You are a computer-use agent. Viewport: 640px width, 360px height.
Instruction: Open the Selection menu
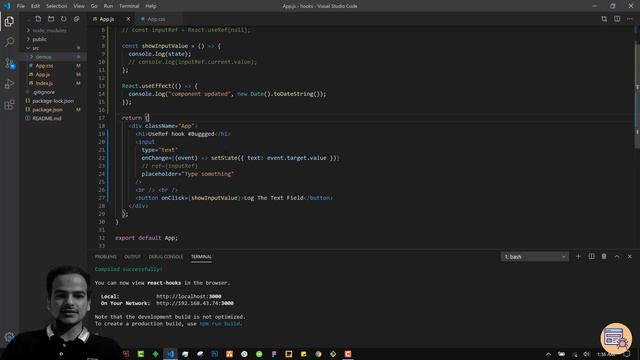click(56, 6)
